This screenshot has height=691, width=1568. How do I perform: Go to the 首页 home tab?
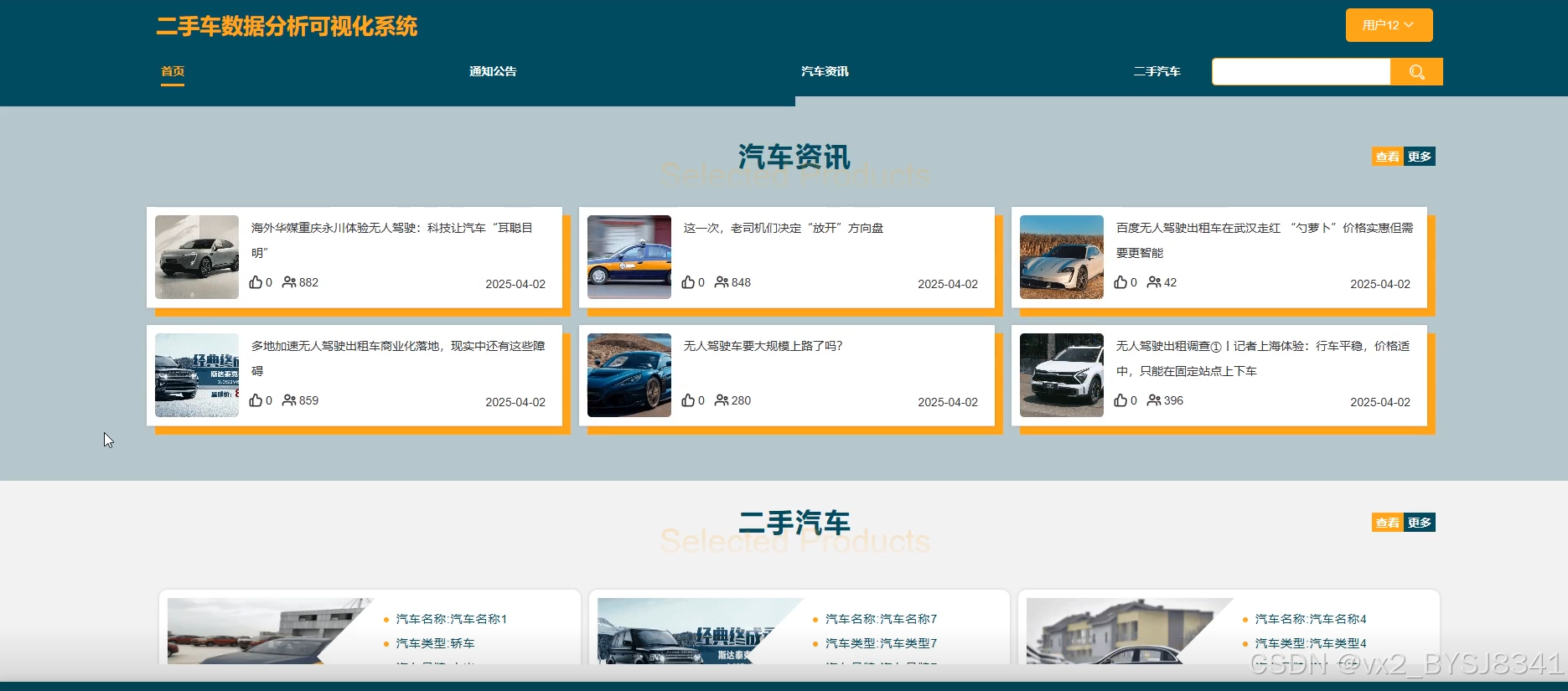(173, 71)
